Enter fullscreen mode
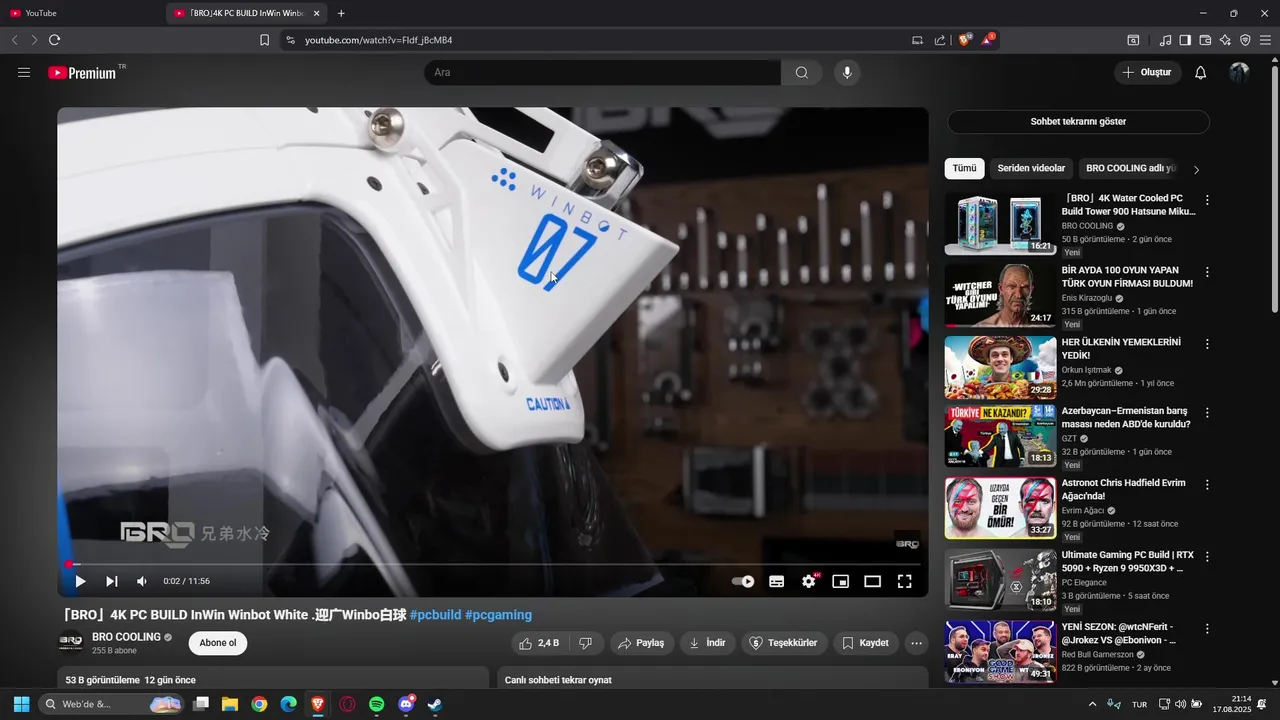Screen dimensions: 1280x720 905,581
